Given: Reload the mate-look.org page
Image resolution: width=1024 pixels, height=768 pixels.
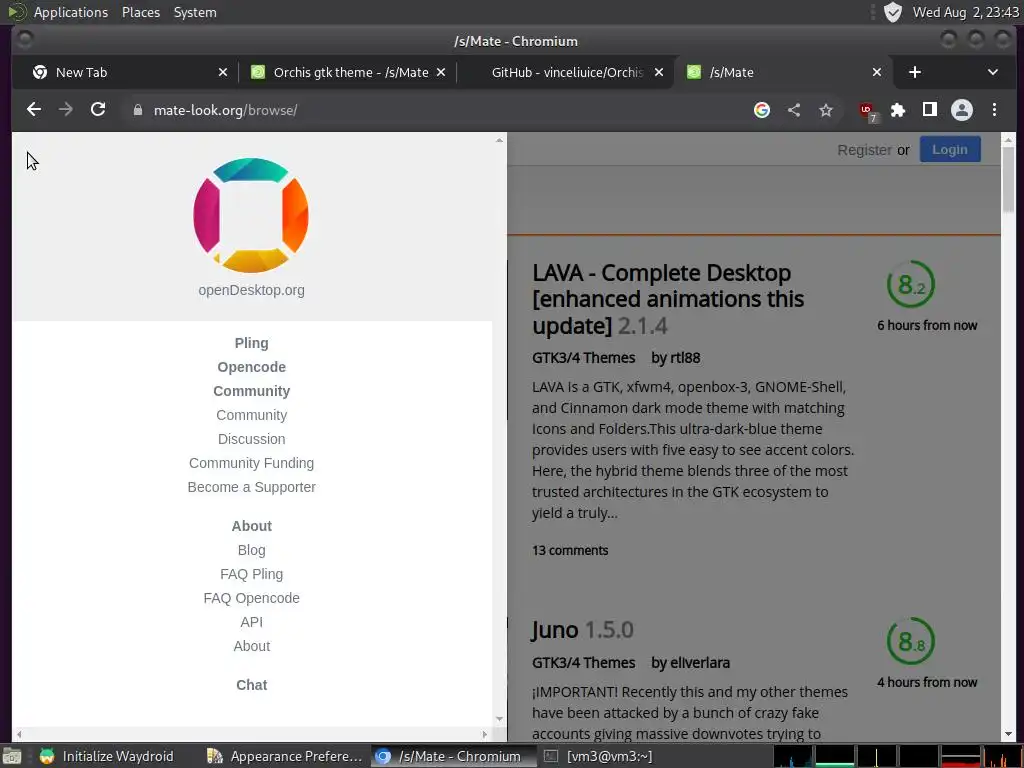Looking at the screenshot, I should tap(98, 110).
